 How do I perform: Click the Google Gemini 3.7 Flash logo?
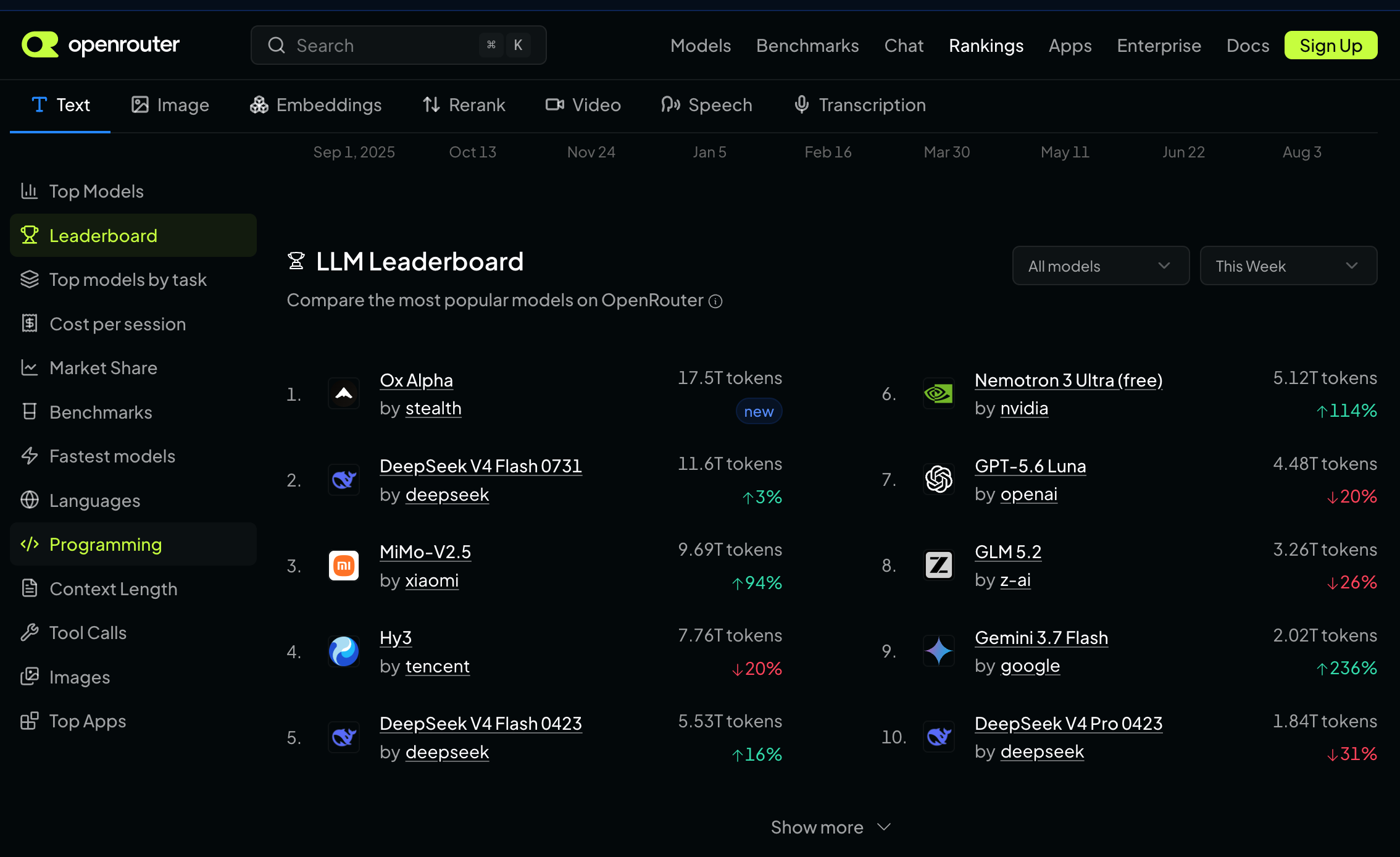939,651
